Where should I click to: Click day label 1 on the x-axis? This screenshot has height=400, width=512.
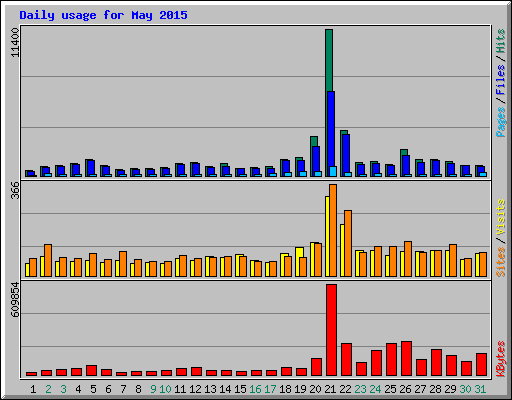pyautogui.click(x=33, y=389)
